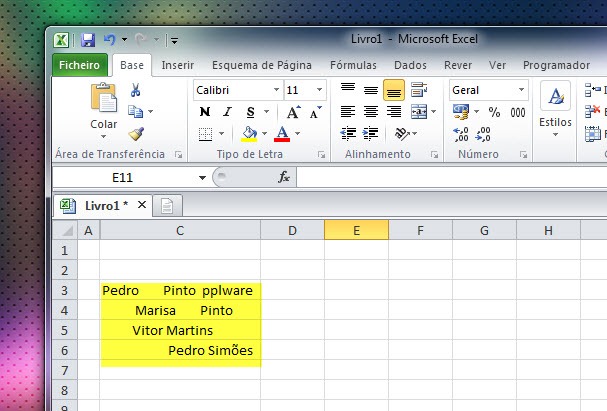Viewport: 607px width, 411px height.
Task: Increase decimal places icon
Action: pos(461,134)
